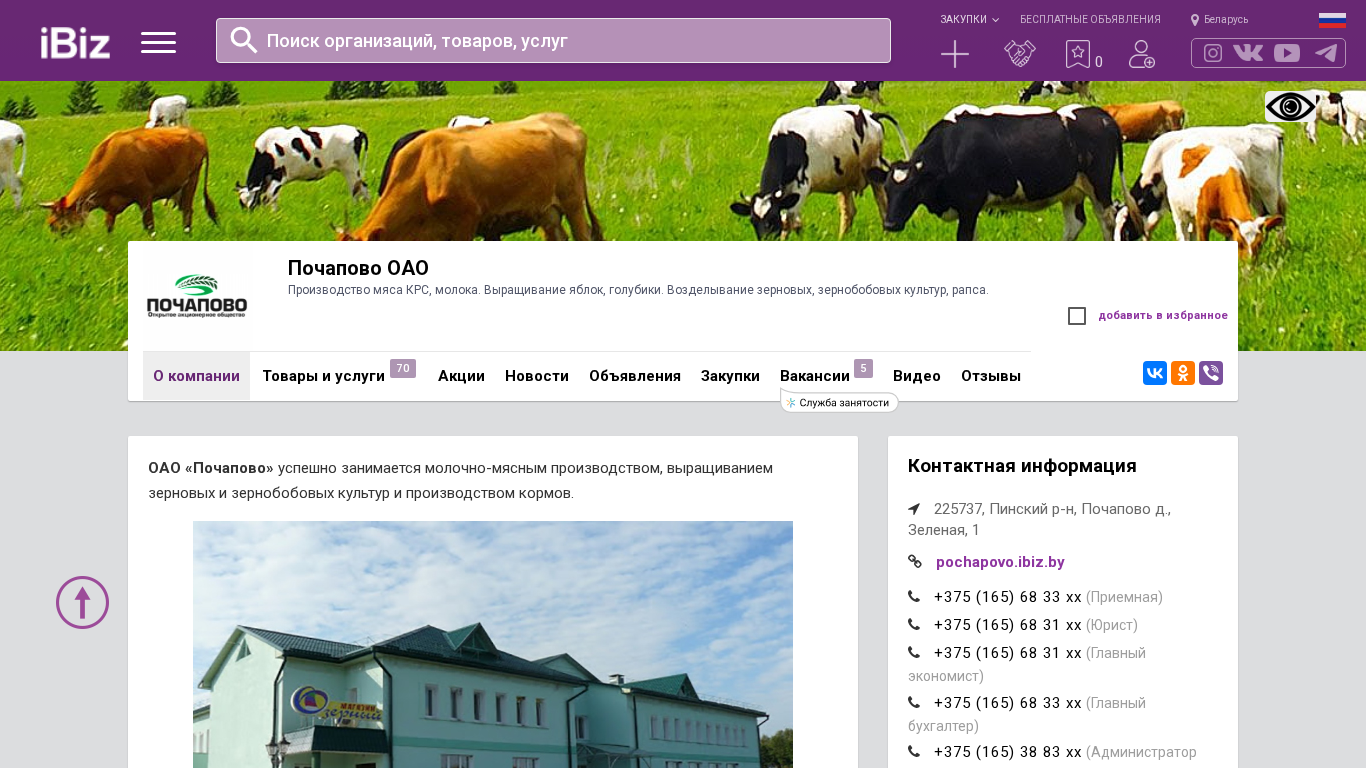Share company page on Odnoklassniki
This screenshot has width=1366, height=768.
pyautogui.click(x=1183, y=373)
